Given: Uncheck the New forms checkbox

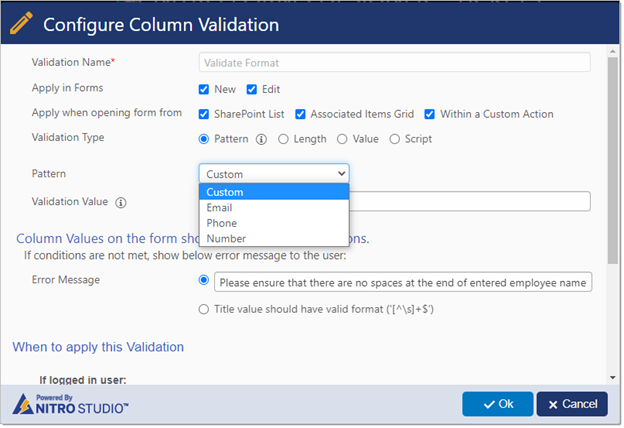Looking at the screenshot, I should point(204,89).
